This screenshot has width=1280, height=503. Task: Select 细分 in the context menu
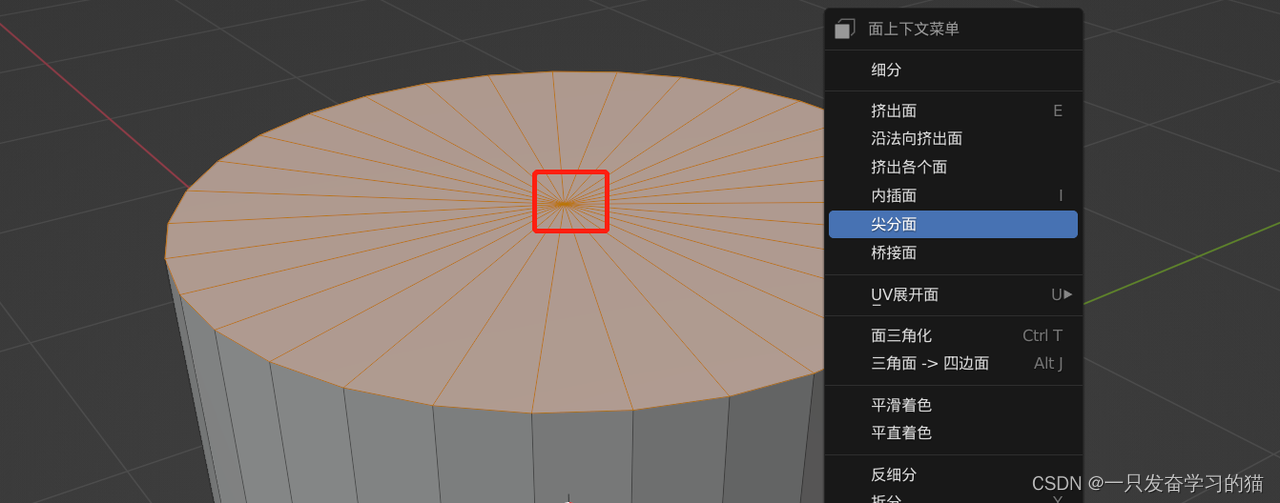click(953, 70)
